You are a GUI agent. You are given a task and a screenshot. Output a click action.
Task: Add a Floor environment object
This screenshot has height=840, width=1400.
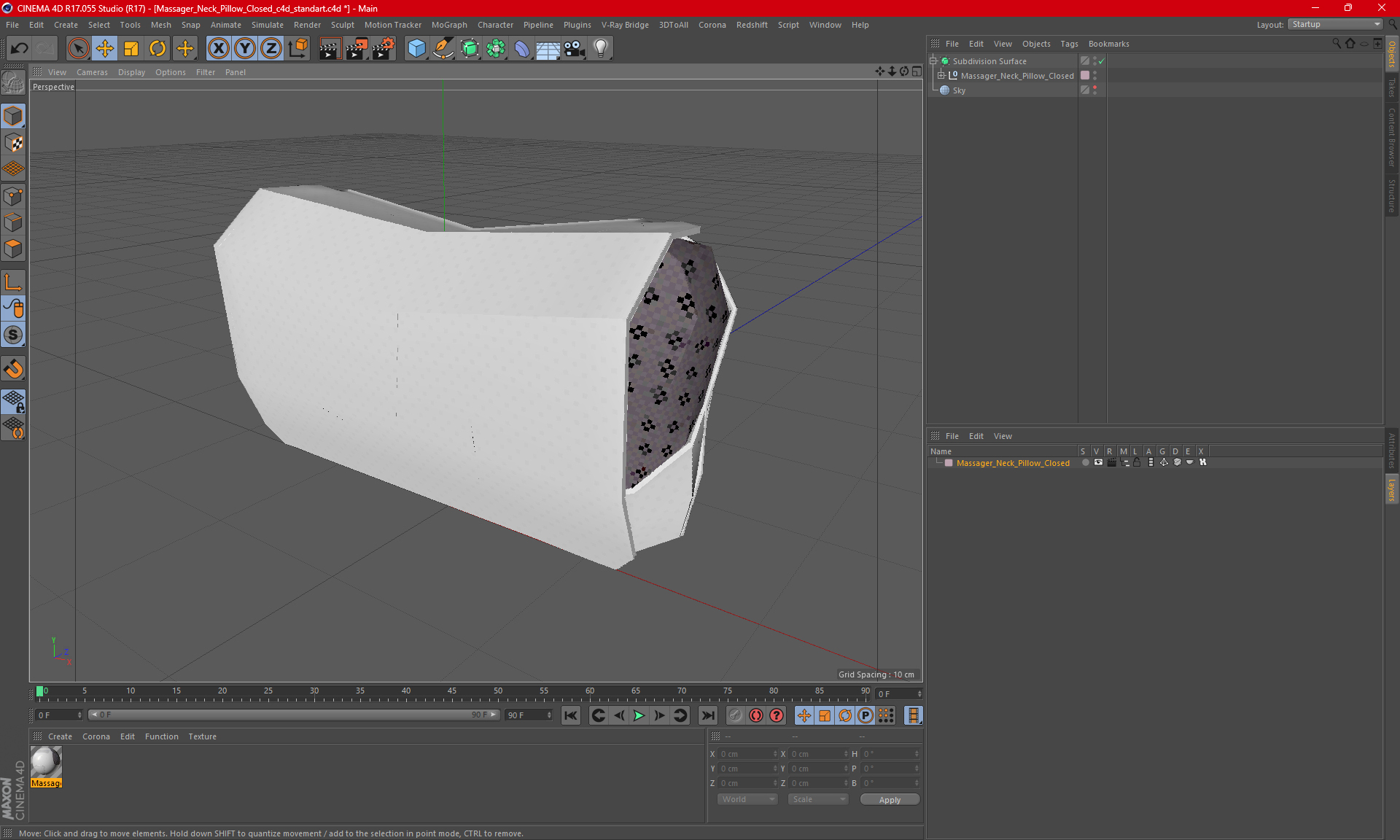point(548,48)
